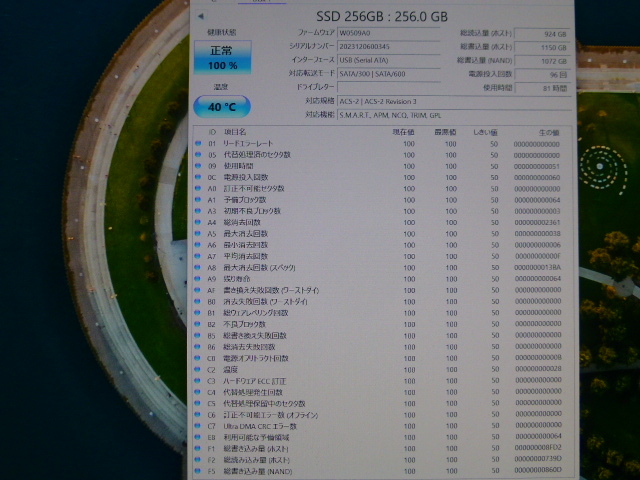Click the standard field ACS-2 | ACS-2 Revision 3
Screen dimensions: 640x480
tap(454, 101)
